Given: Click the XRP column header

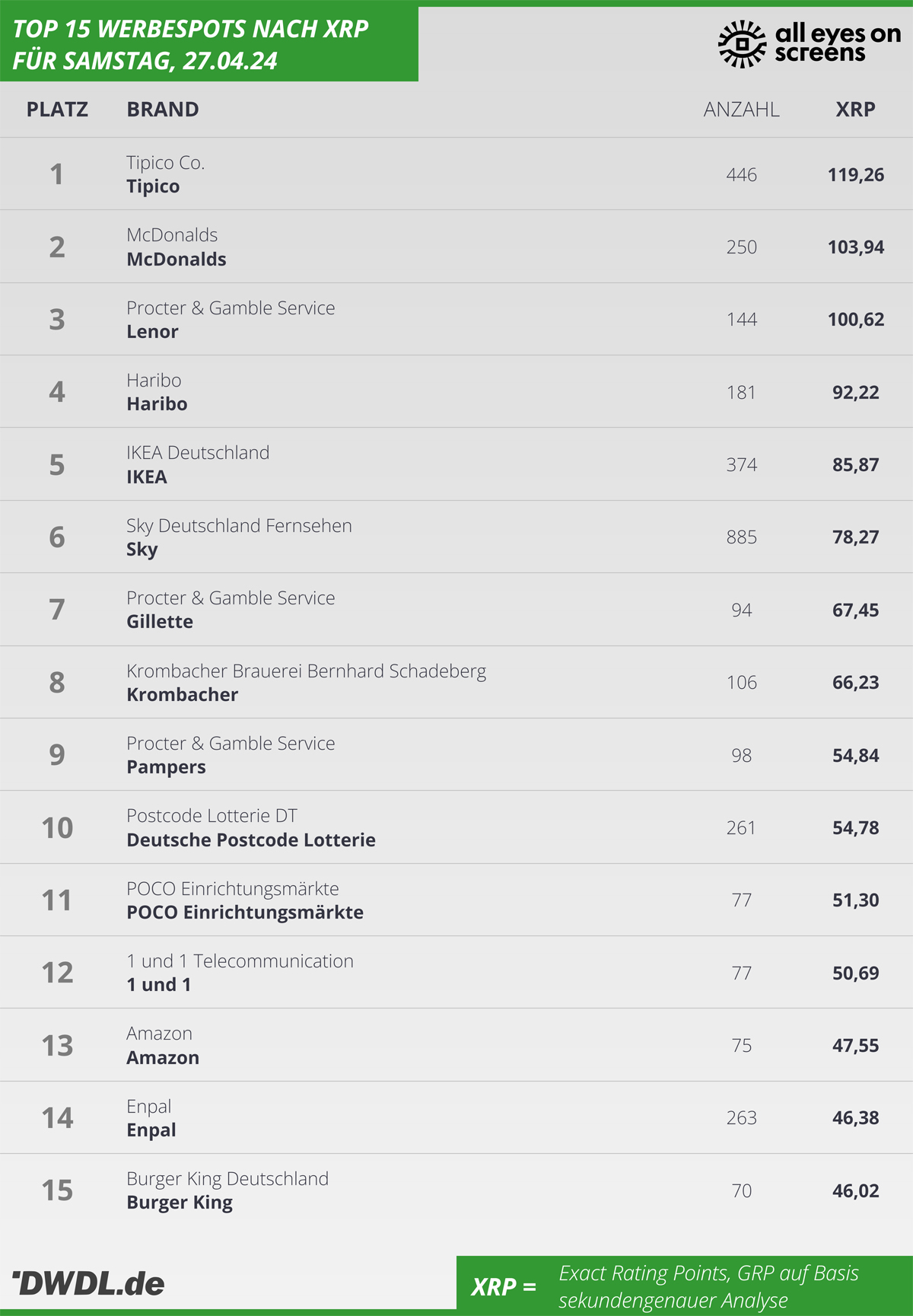Looking at the screenshot, I should 855,109.
